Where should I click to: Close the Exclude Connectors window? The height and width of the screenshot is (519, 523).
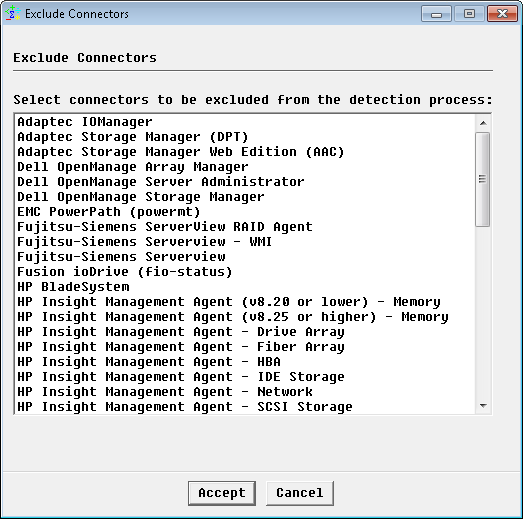(x=502, y=14)
